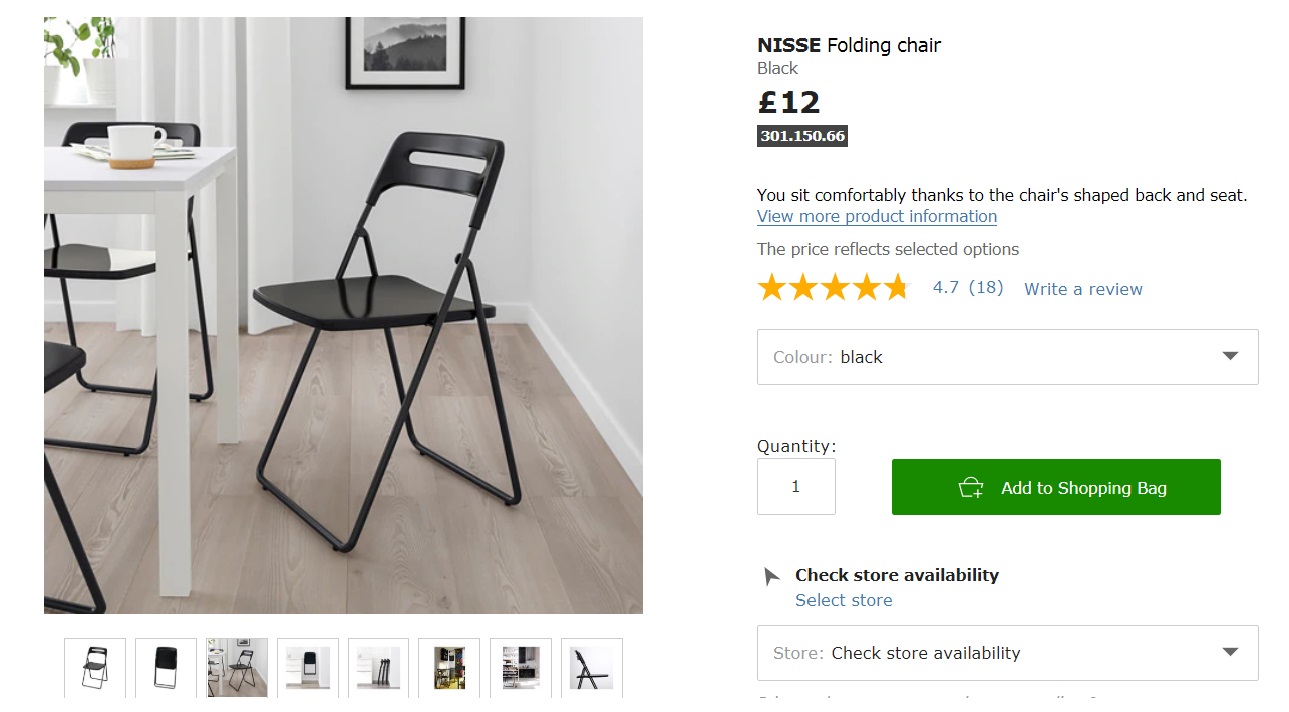This screenshot has height=712, width=1289.
Task: Click the shopping bag icon on the green button
Action: pyautogui.click(x=970, y=488)
